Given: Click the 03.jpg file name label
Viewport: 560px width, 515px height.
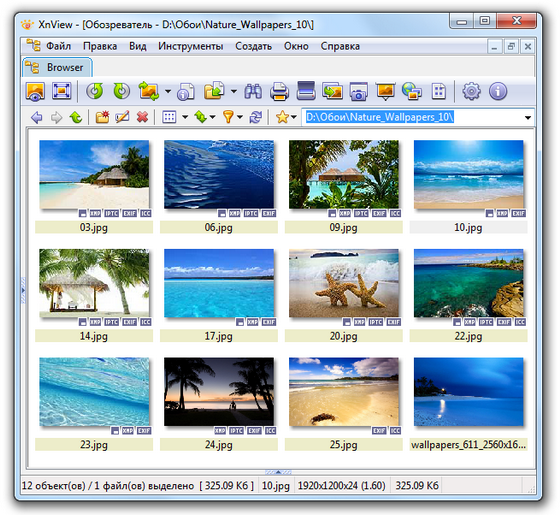Looking at the screenshot, I should (94, 228).
